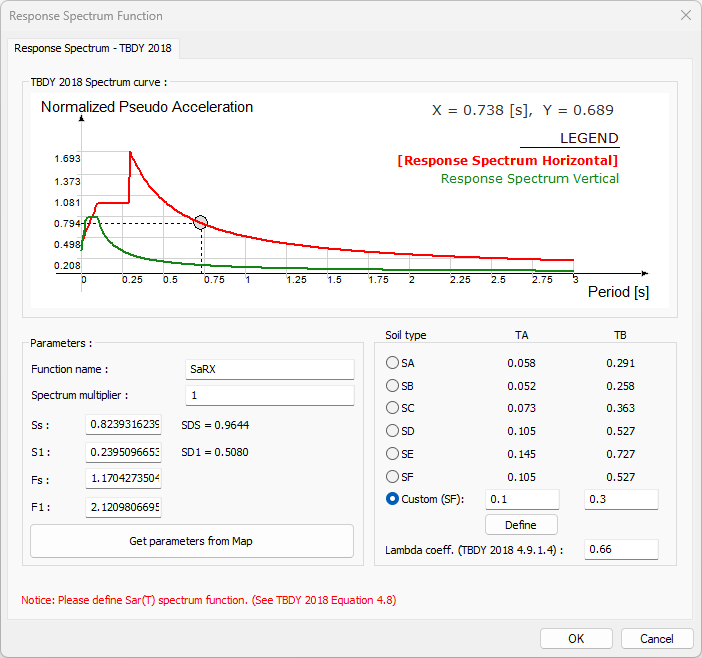Edit the Spectrum multiplier field
Screen dimensions: 702x658
[x=270, y=396]
